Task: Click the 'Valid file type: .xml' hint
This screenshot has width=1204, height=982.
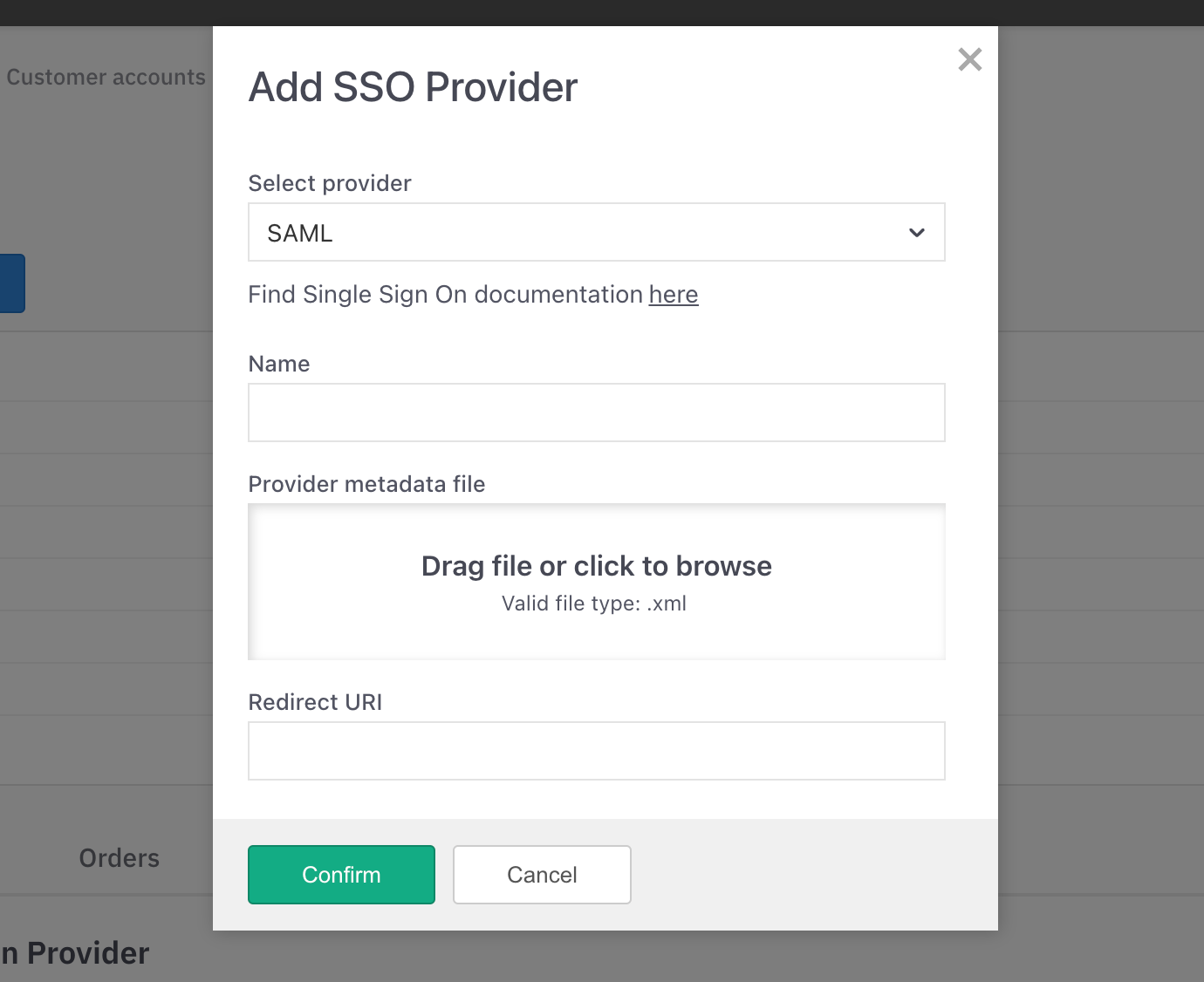Action: (593, 604)
